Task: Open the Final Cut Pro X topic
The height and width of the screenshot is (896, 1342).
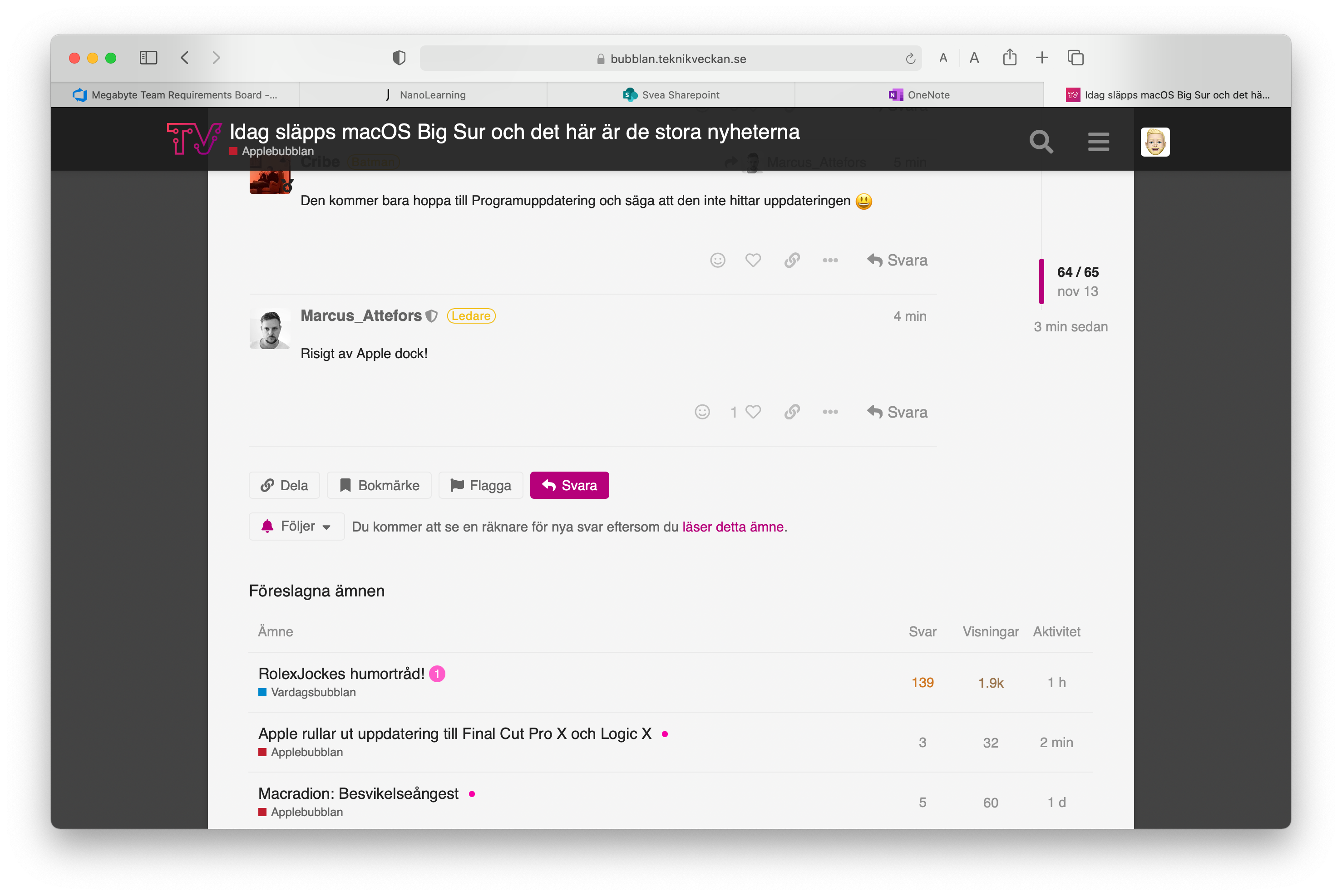Action: [x=455, y=734]
